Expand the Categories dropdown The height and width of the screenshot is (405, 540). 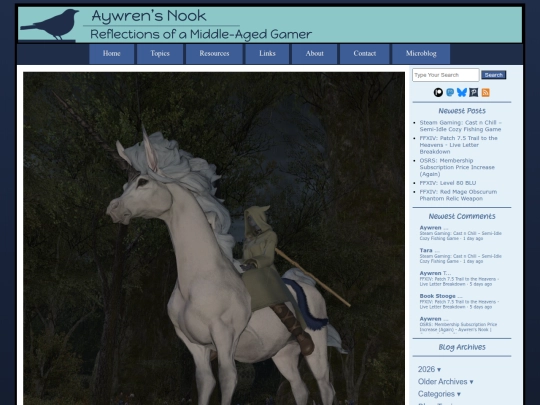click(439, 394)
